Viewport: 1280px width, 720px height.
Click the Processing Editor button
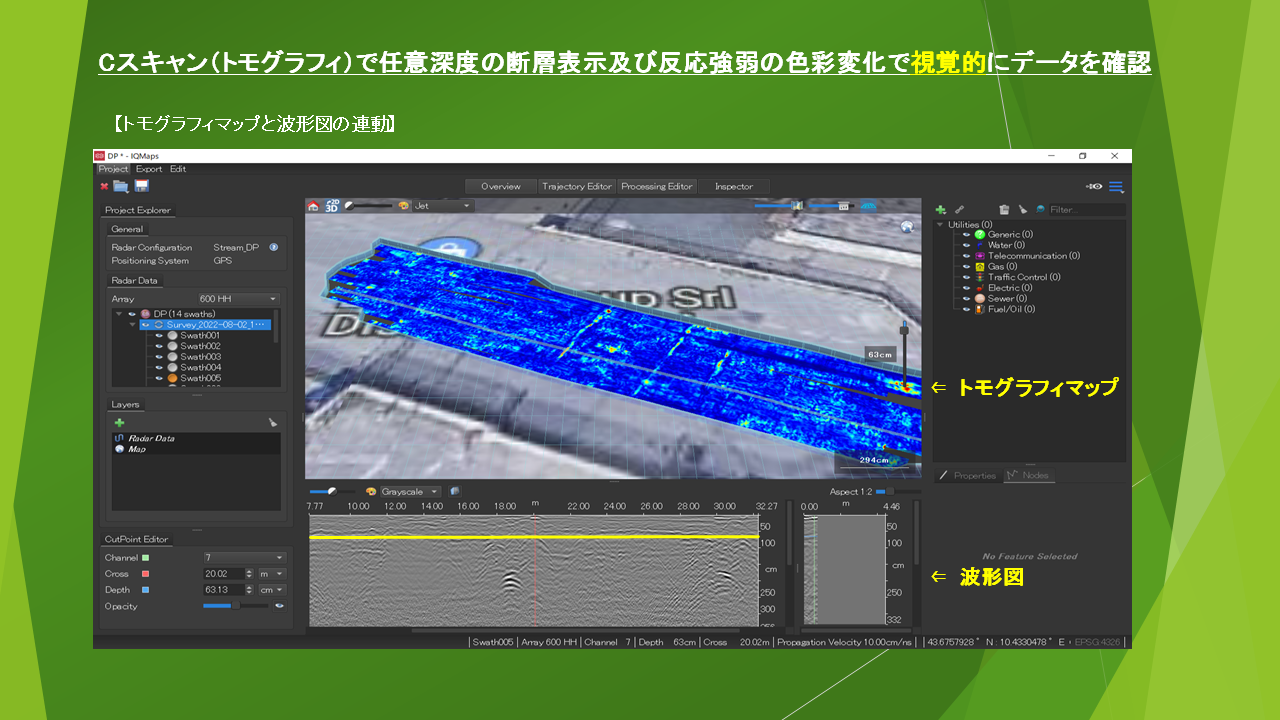[656, 187]
